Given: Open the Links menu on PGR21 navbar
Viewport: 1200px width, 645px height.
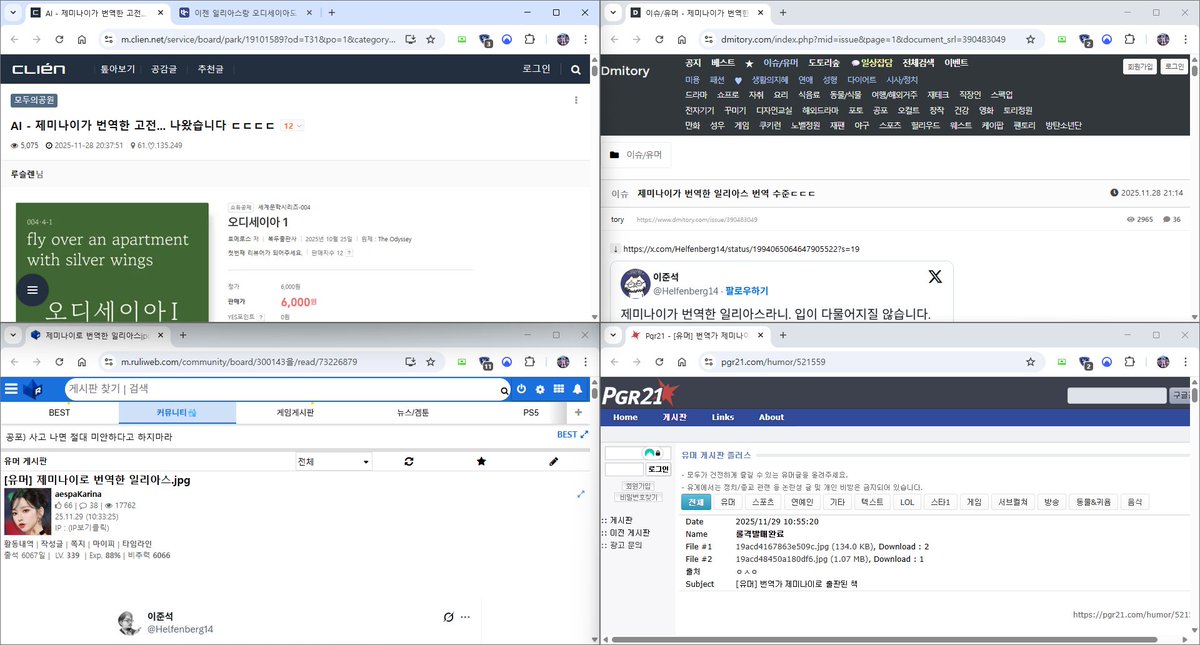Looking at the screenshot, I should click(x=722, y=417).
